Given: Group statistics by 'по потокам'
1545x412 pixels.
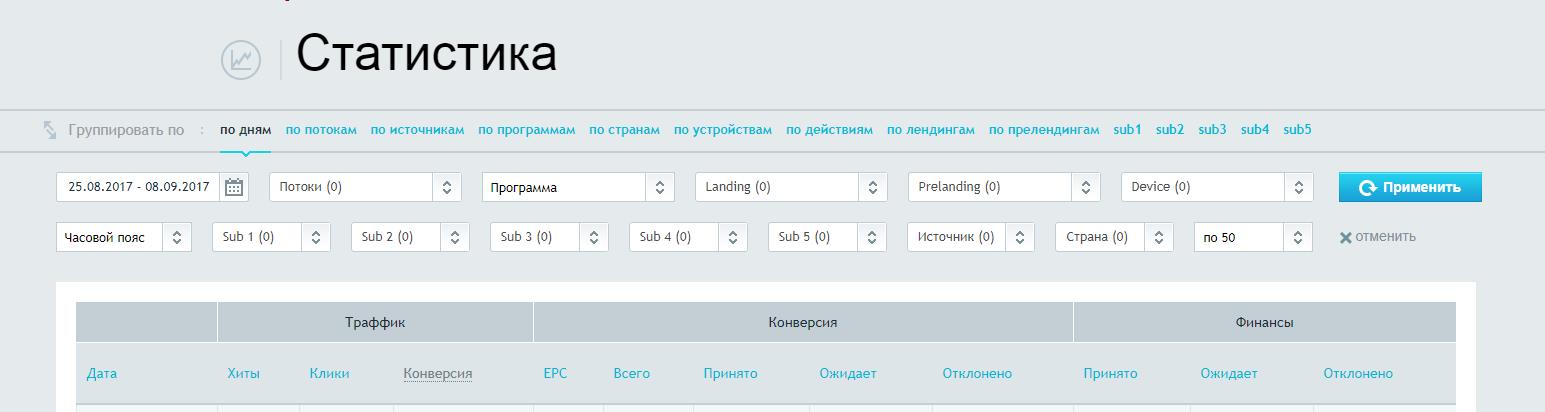Looking at the screenshot, I should coord(321,130).
